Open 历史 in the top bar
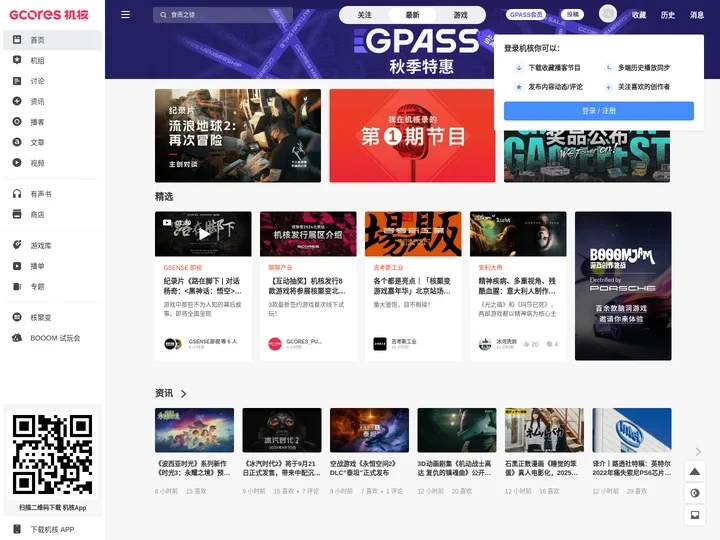 point(668,15)
